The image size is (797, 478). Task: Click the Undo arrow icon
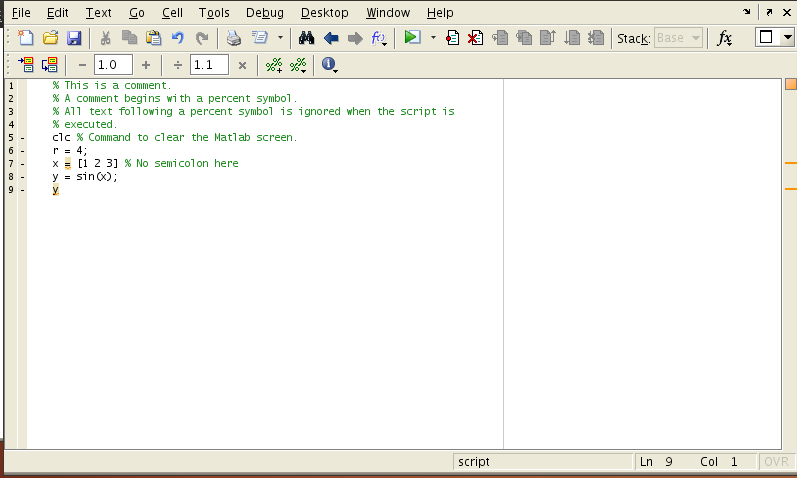(178, 38)
